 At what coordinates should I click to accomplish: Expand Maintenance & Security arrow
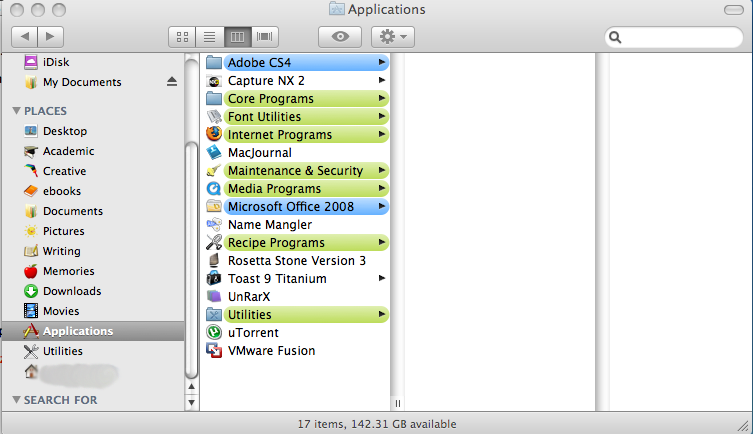(x=382, y=170)
